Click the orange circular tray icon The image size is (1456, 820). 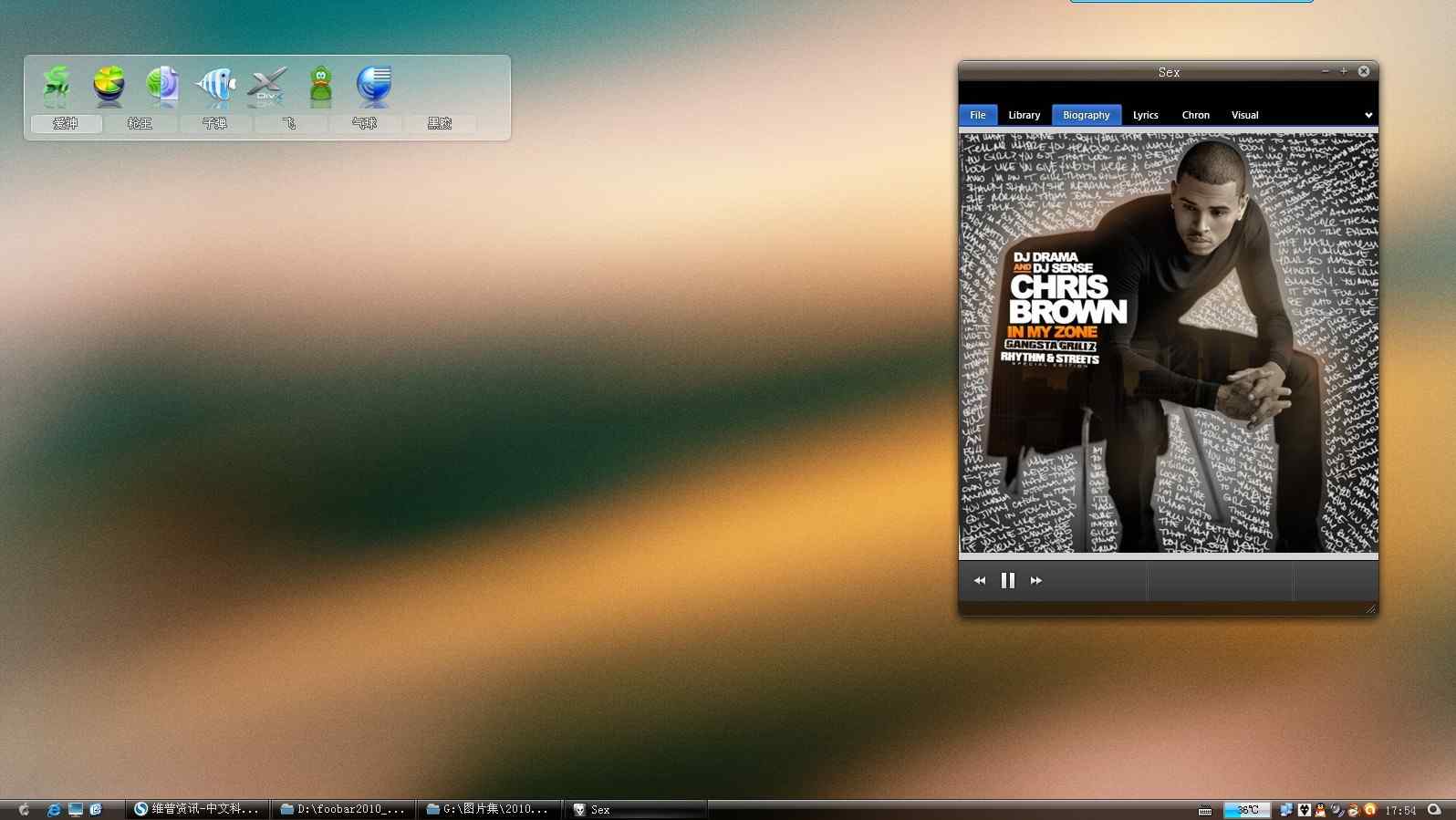tap(1369, 809)
